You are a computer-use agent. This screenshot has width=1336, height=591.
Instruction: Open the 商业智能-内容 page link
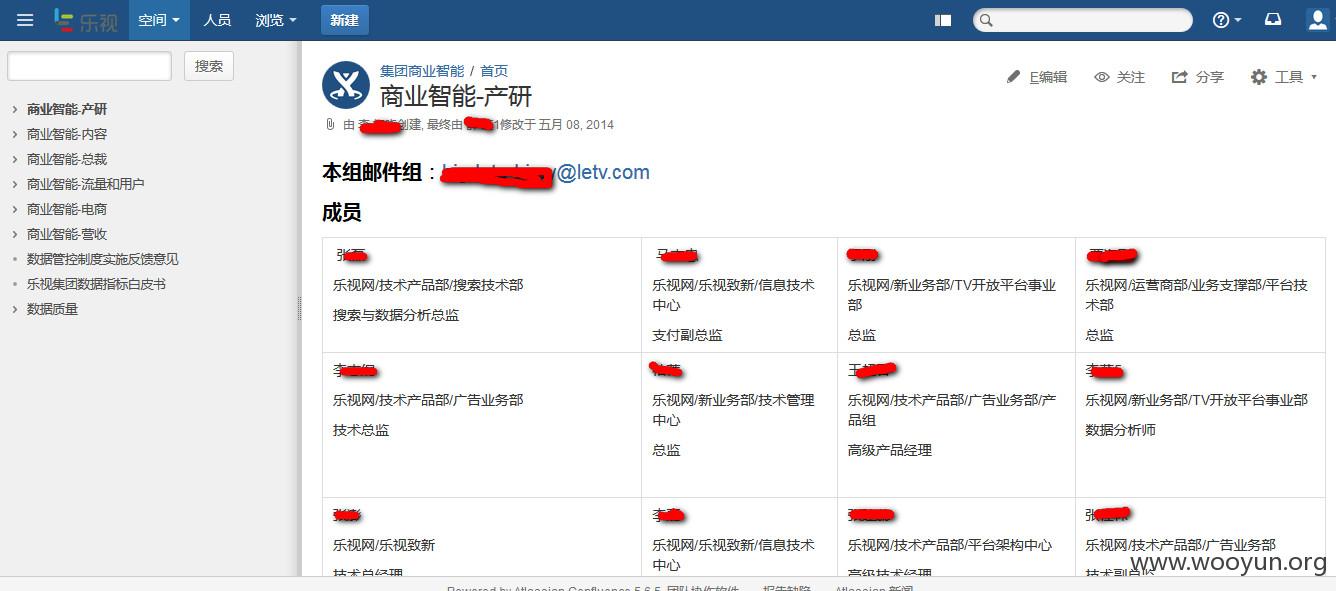[x=67, y=134]
